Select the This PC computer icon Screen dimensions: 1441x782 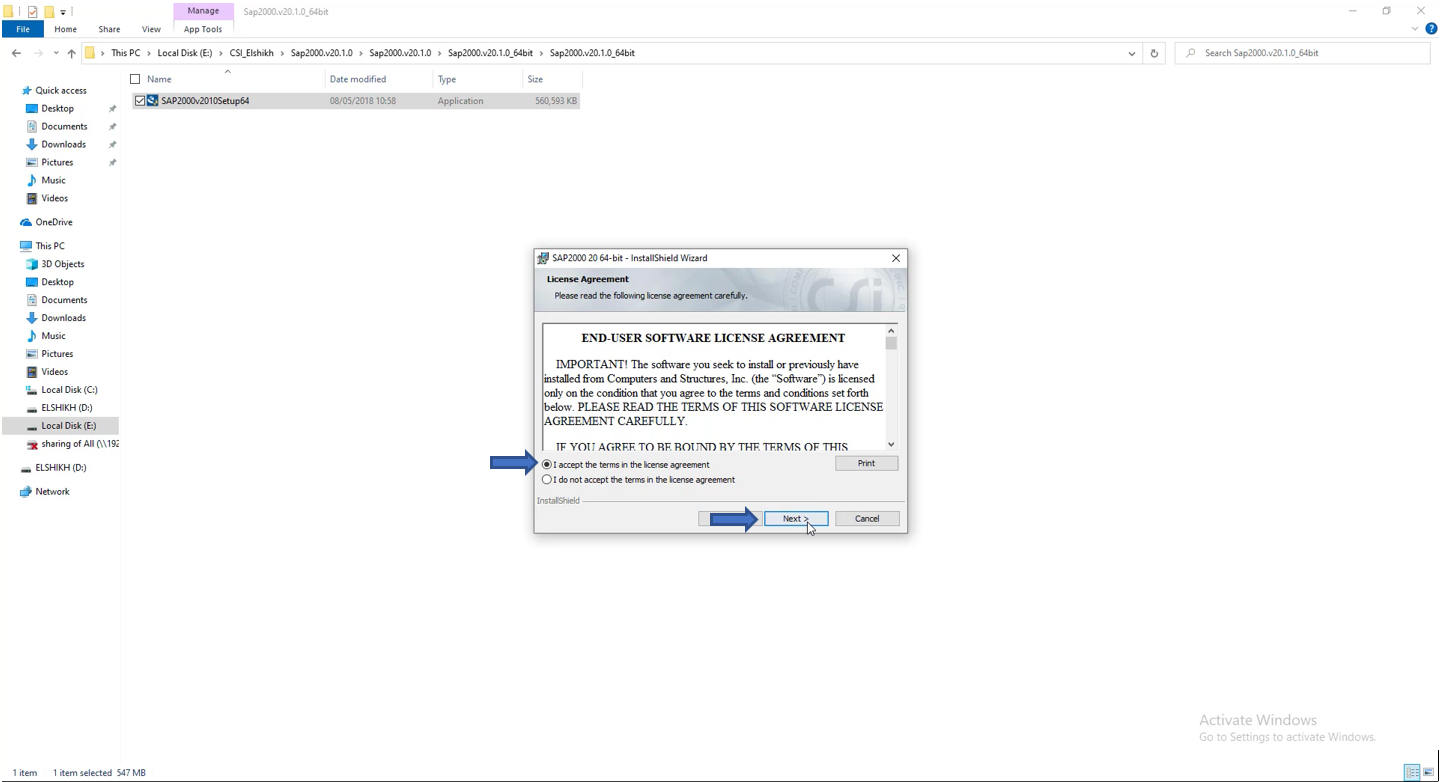(x=26, y=246)
